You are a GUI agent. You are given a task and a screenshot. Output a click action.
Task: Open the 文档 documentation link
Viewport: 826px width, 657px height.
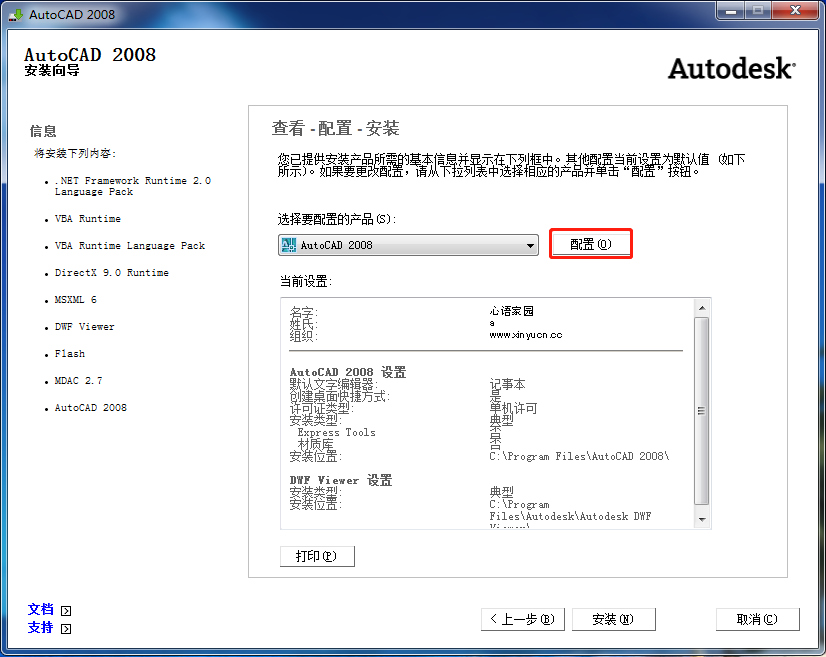(41, 610)
